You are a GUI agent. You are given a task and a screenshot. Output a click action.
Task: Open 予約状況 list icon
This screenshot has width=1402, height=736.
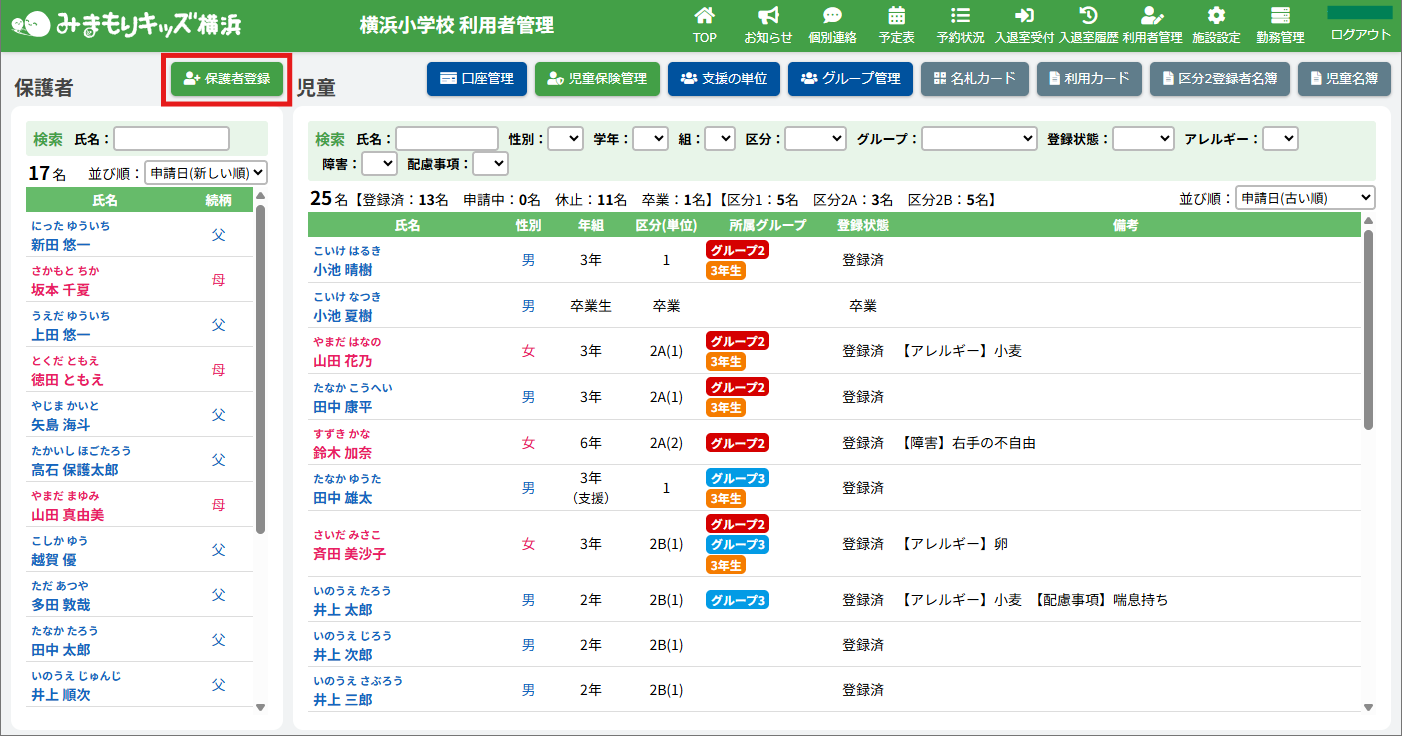pyautogui.click(x=960, y=16)
